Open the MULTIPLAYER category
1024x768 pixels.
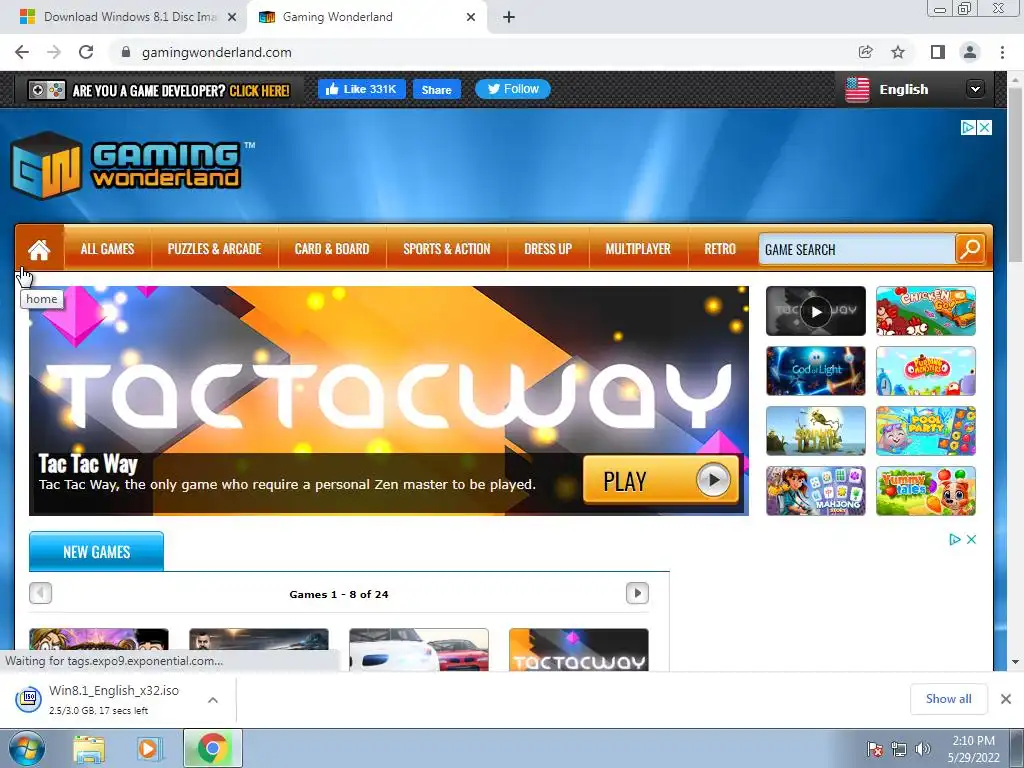tap(638, 249)
